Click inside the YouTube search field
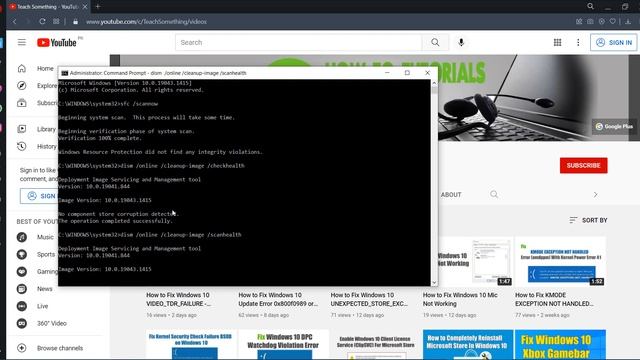 click(x=299, y=42)
